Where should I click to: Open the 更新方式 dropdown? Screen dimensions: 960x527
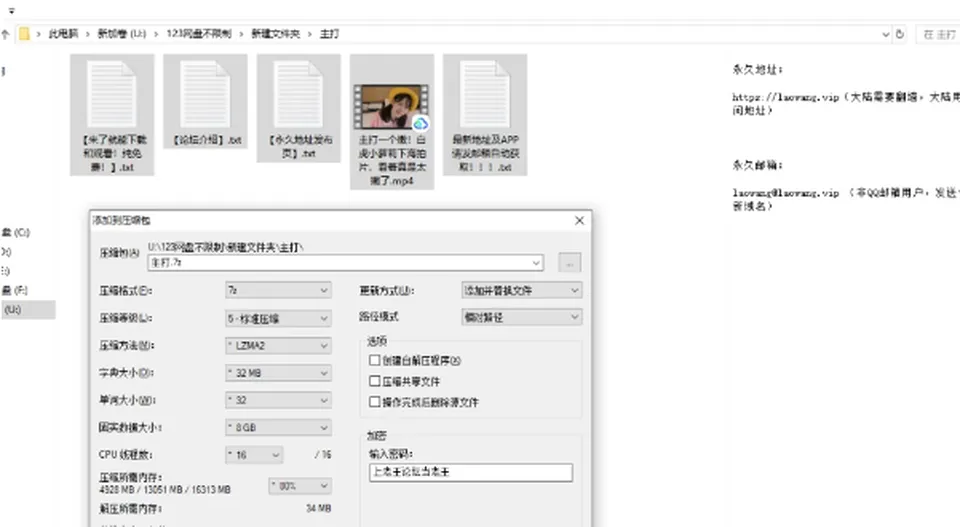(x=522, y=290)
